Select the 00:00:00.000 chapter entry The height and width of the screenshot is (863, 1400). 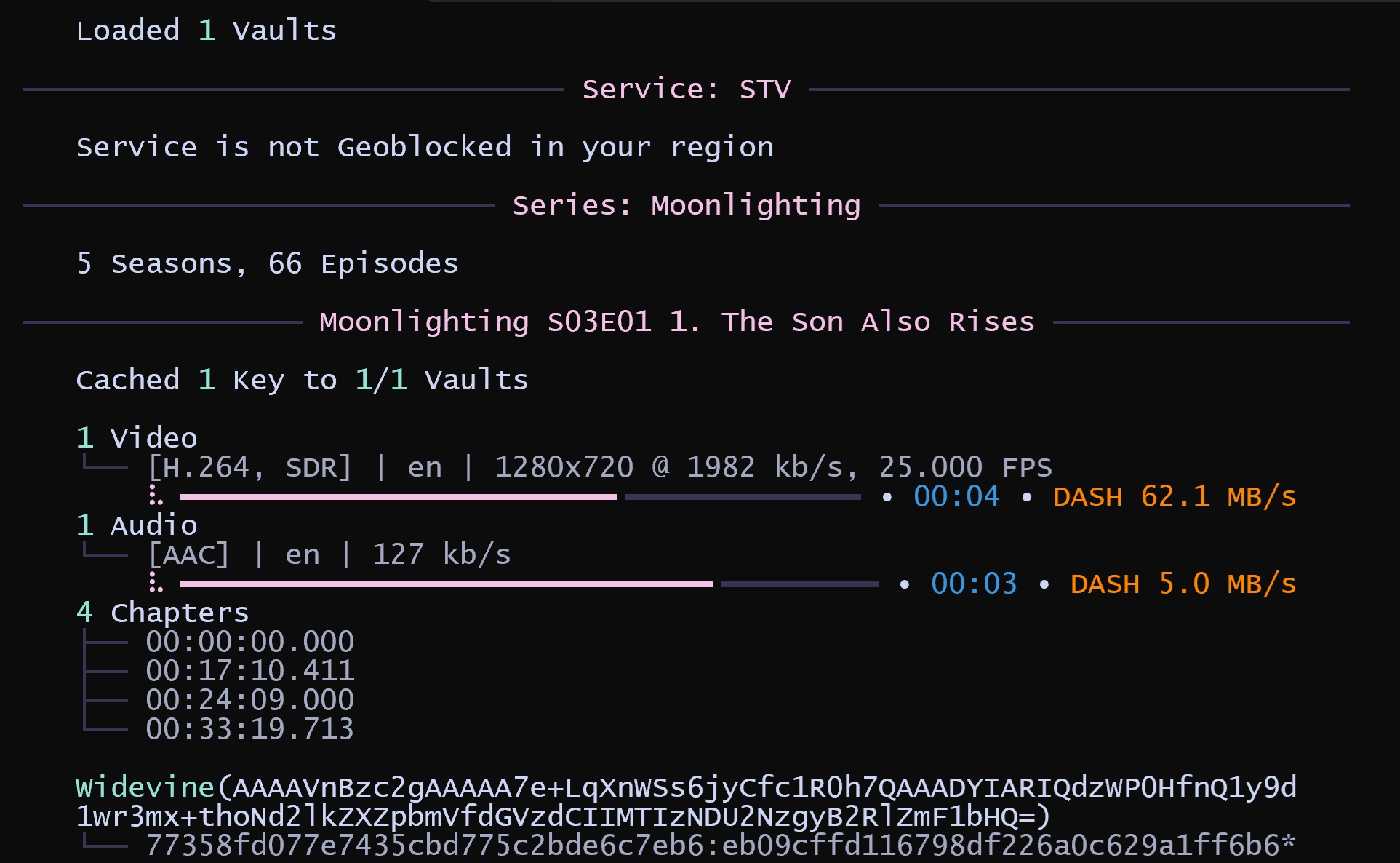tap(249, 642)
